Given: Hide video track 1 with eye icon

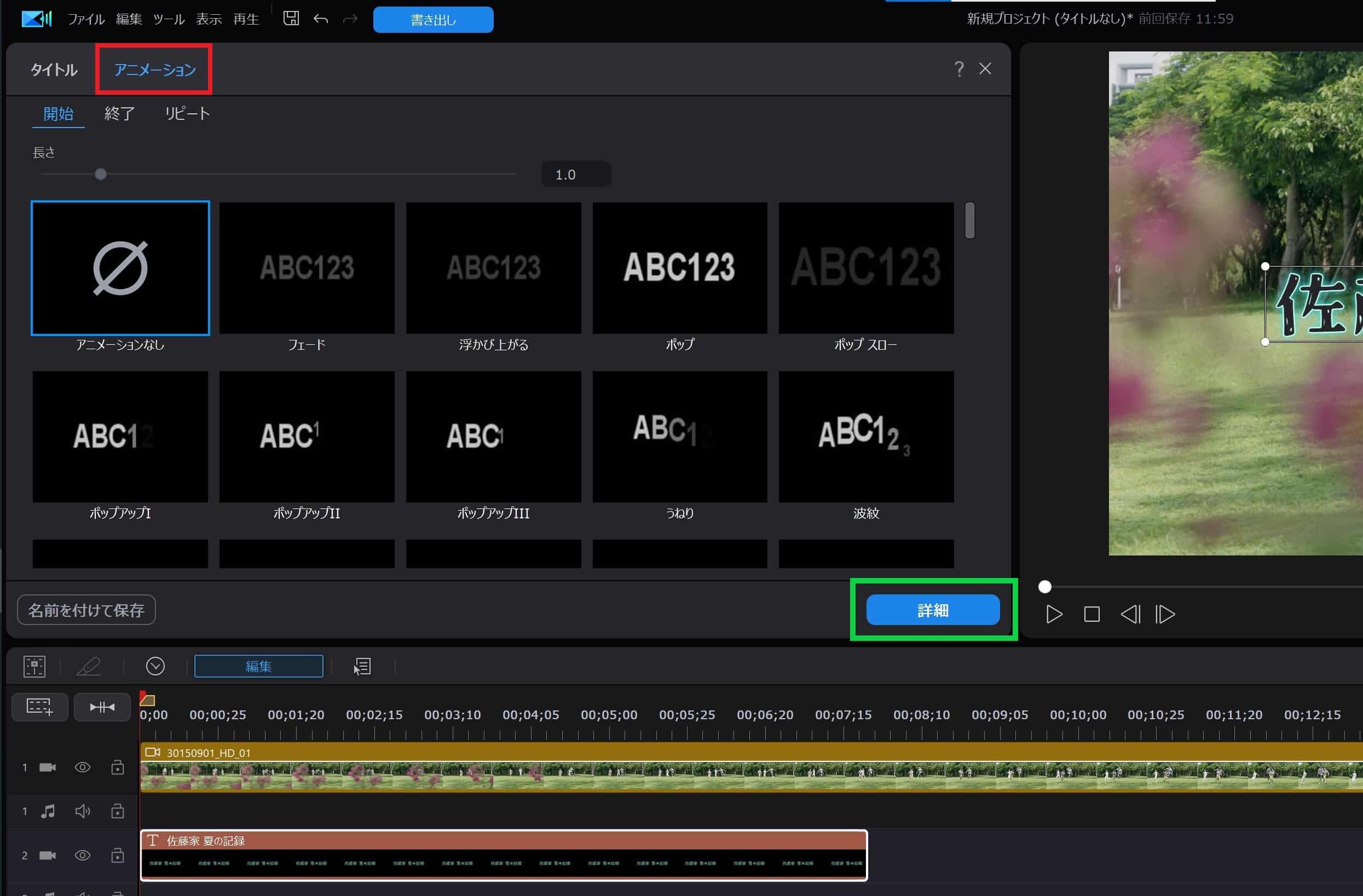Looking at the screenshot, I should point(83,767).
